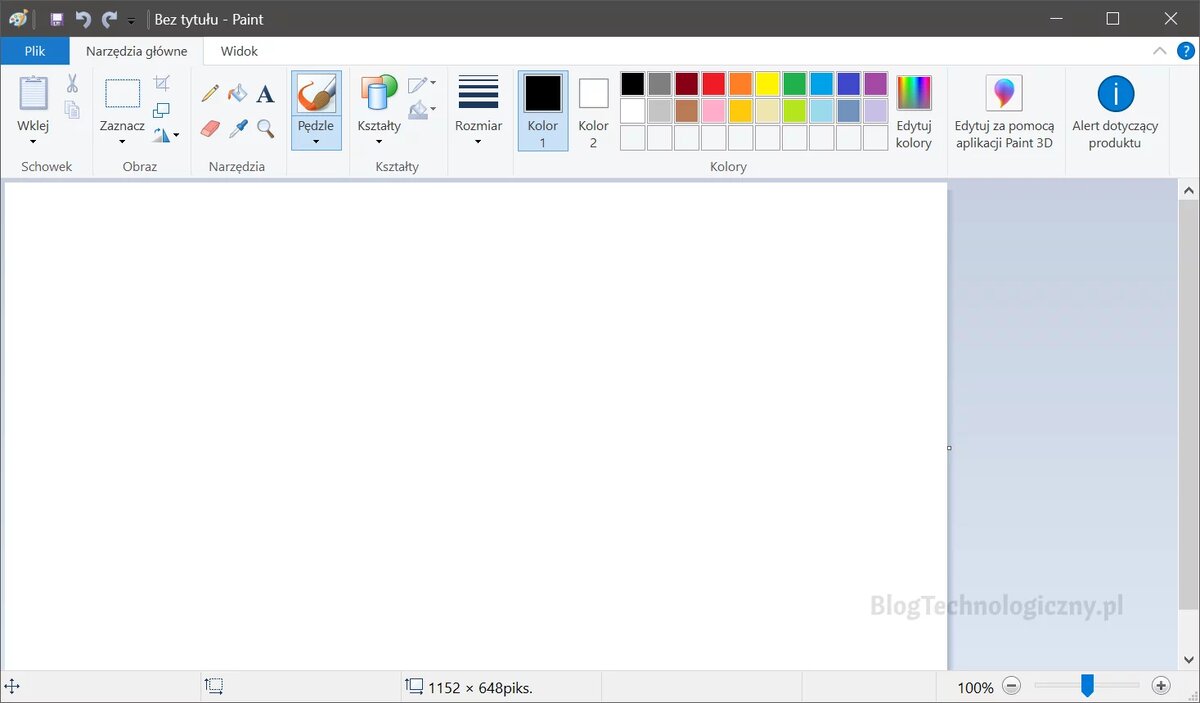Click vertical scrollbar down arrow
1200x703 pixels.
point(1189,660)
